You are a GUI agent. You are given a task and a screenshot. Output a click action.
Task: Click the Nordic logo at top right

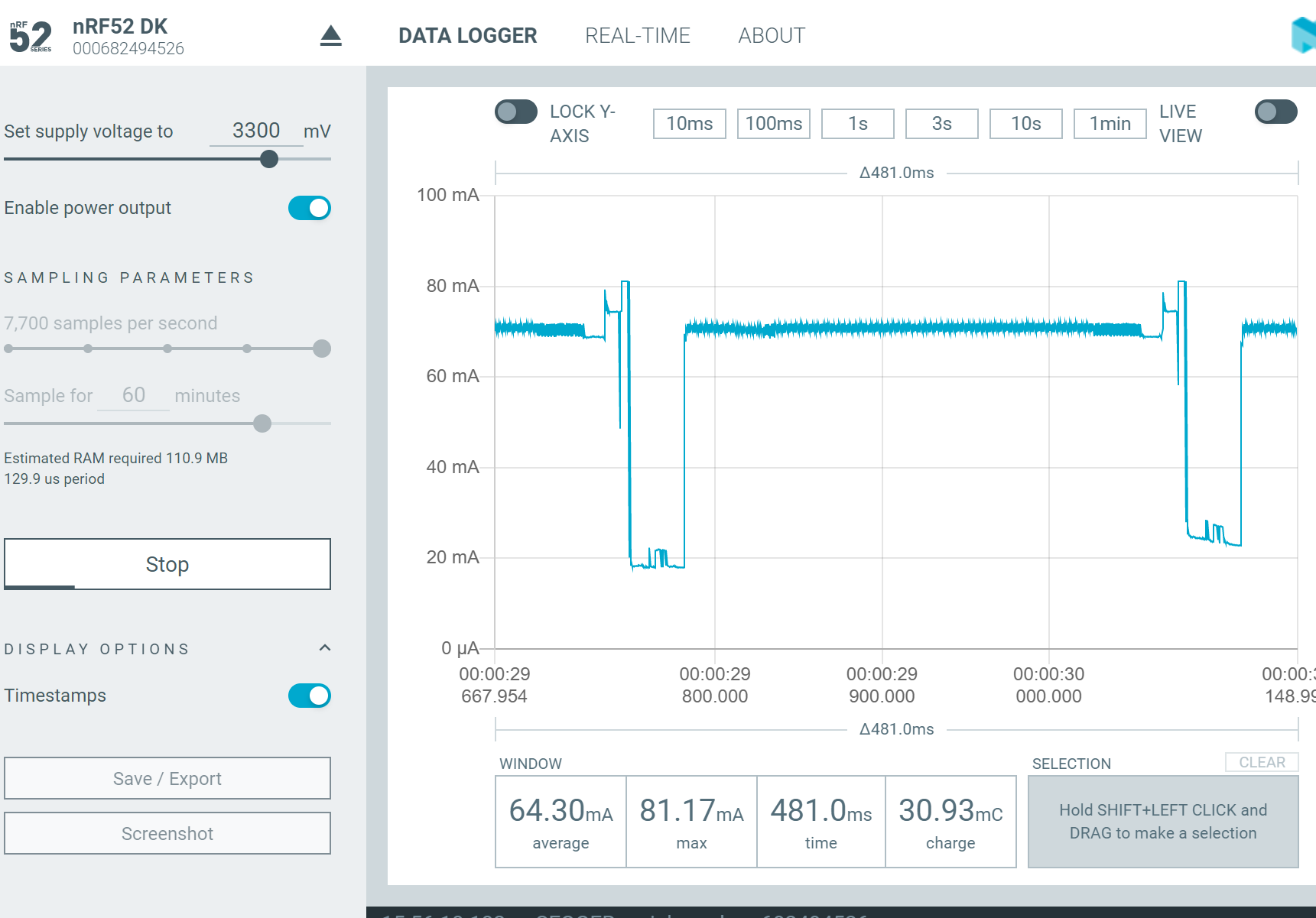(x=1303, y=35)
